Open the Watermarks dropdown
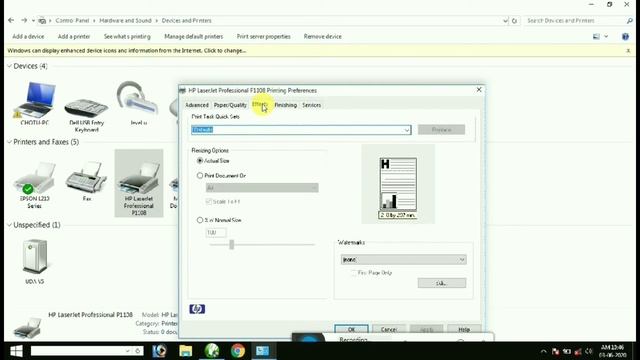Image resolution: width=640 pixels, height=360 pixels. tap(403, 260)
